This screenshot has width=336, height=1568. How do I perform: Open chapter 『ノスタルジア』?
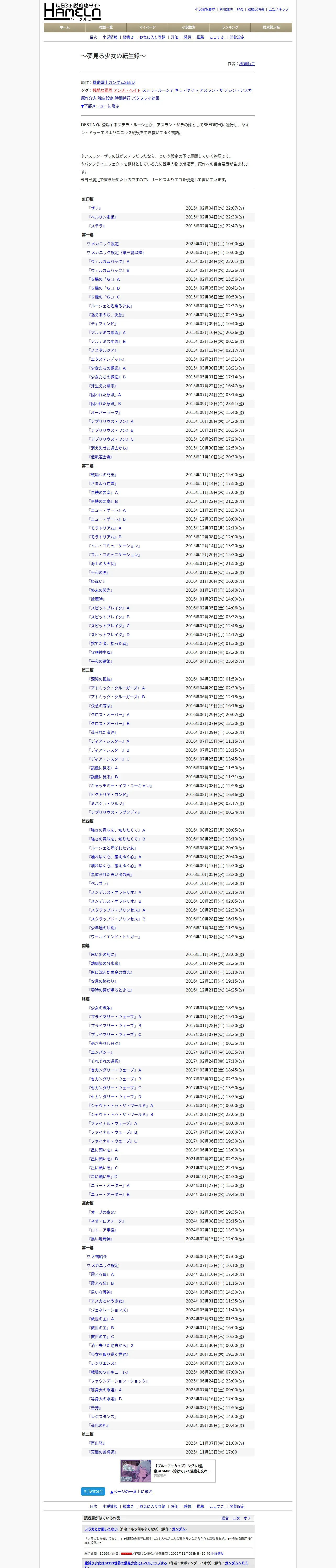(x=102, y=350)
